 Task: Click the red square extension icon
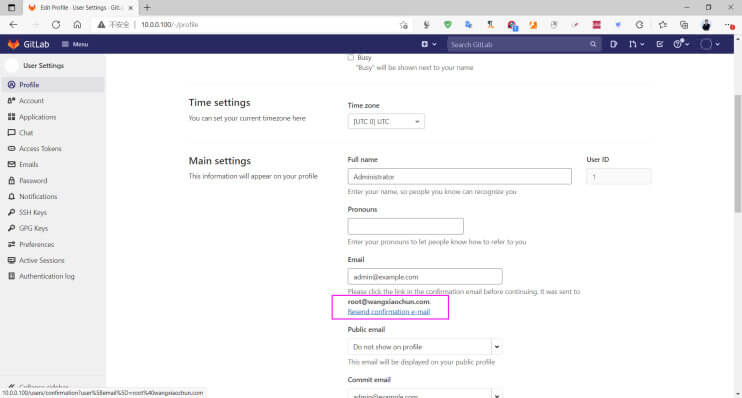pos(596,25)
